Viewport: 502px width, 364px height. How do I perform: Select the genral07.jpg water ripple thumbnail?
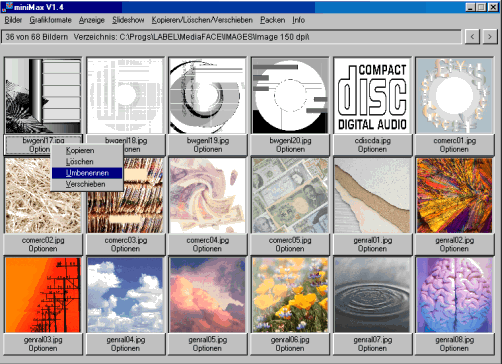click(x=372, y=295)
